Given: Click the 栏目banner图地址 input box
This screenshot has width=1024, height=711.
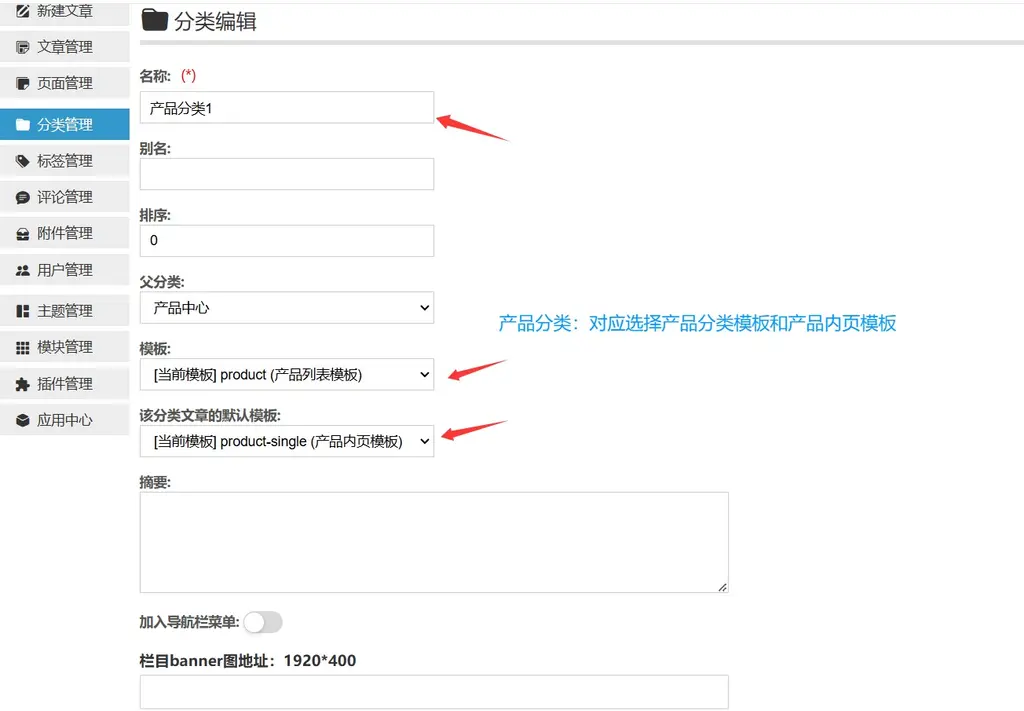Looking at the screenshot, I should (434, 691).
